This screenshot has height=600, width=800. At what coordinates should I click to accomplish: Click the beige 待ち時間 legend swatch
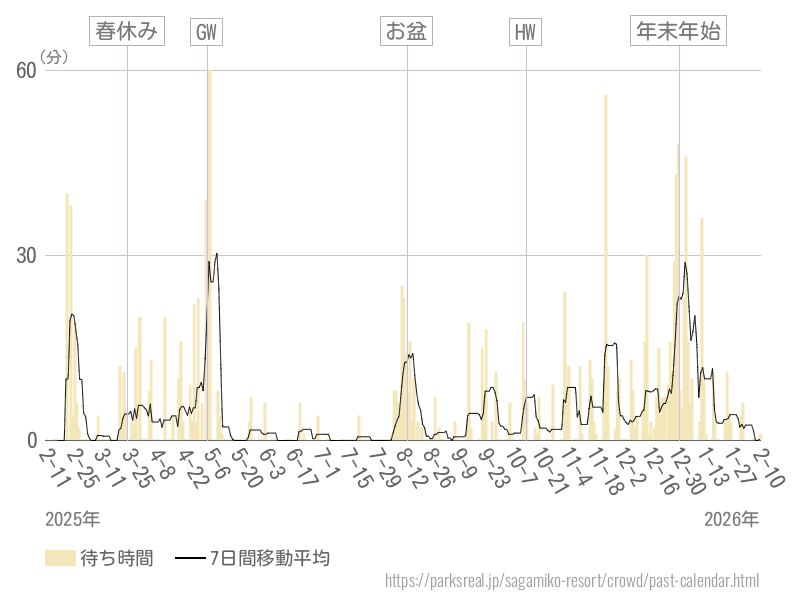(60, 558)
